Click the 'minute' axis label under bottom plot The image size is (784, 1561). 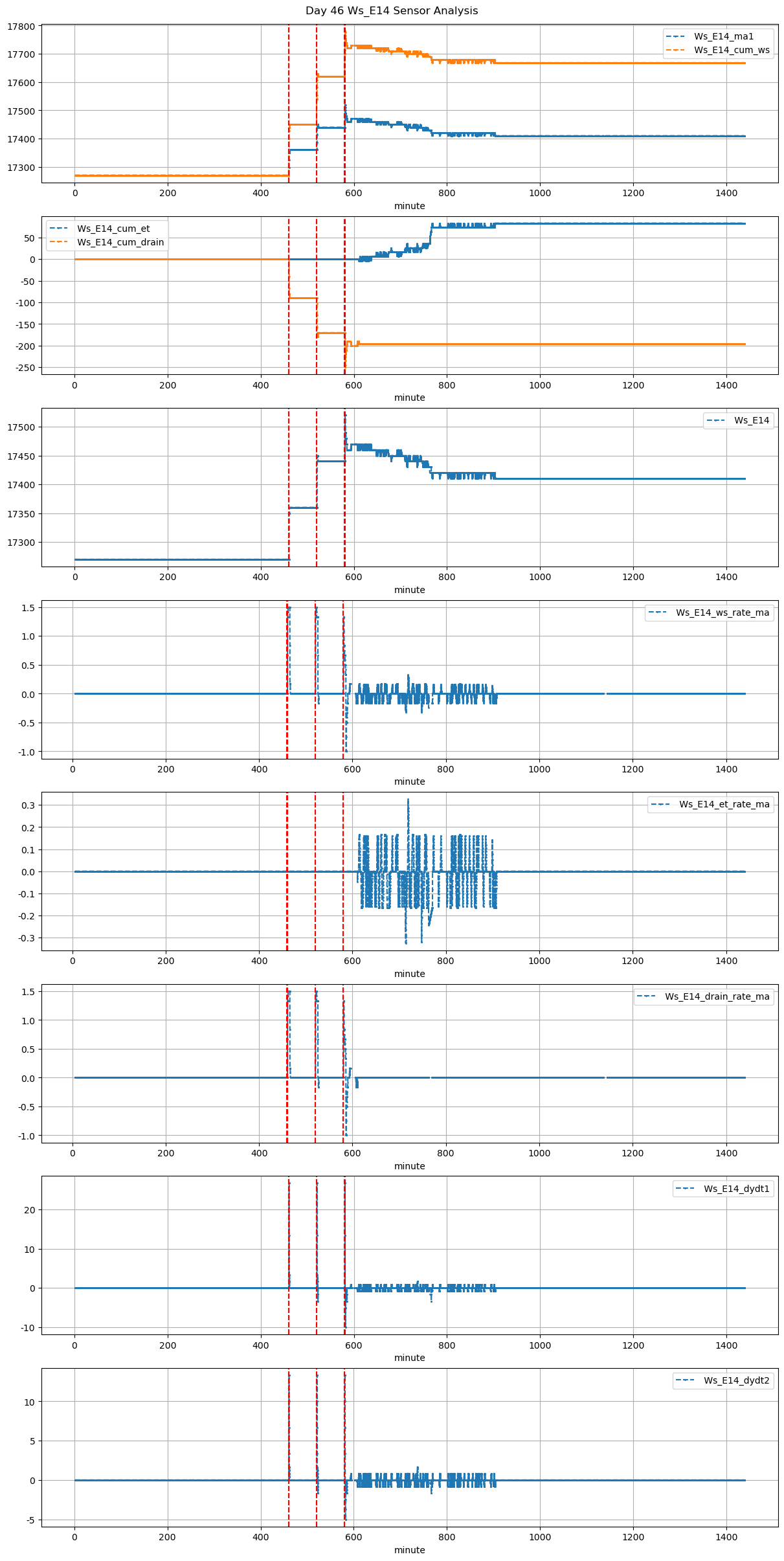tap(409, 1550)
